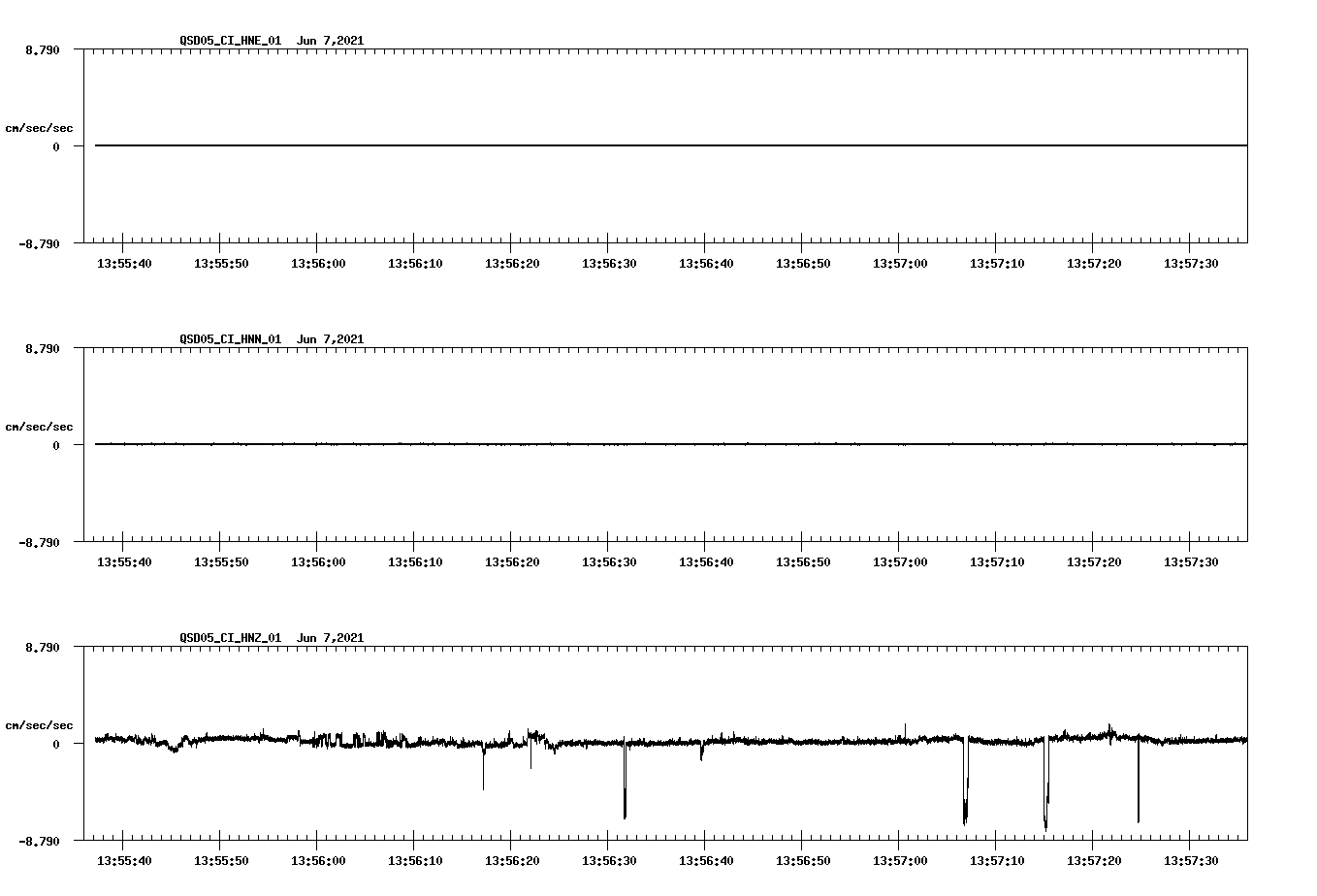
Task: Click the 13:57:00 time label under the HNE plot
Action: tap(900, 264)
